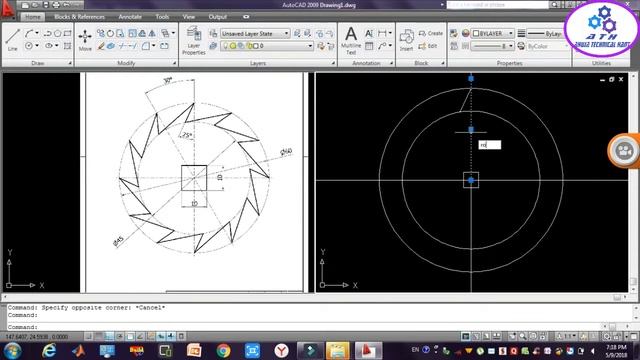The height and width of the screenshot is (360, 640).
Task: Select the Erase tool in Modify panel
Action: [101, 46]
